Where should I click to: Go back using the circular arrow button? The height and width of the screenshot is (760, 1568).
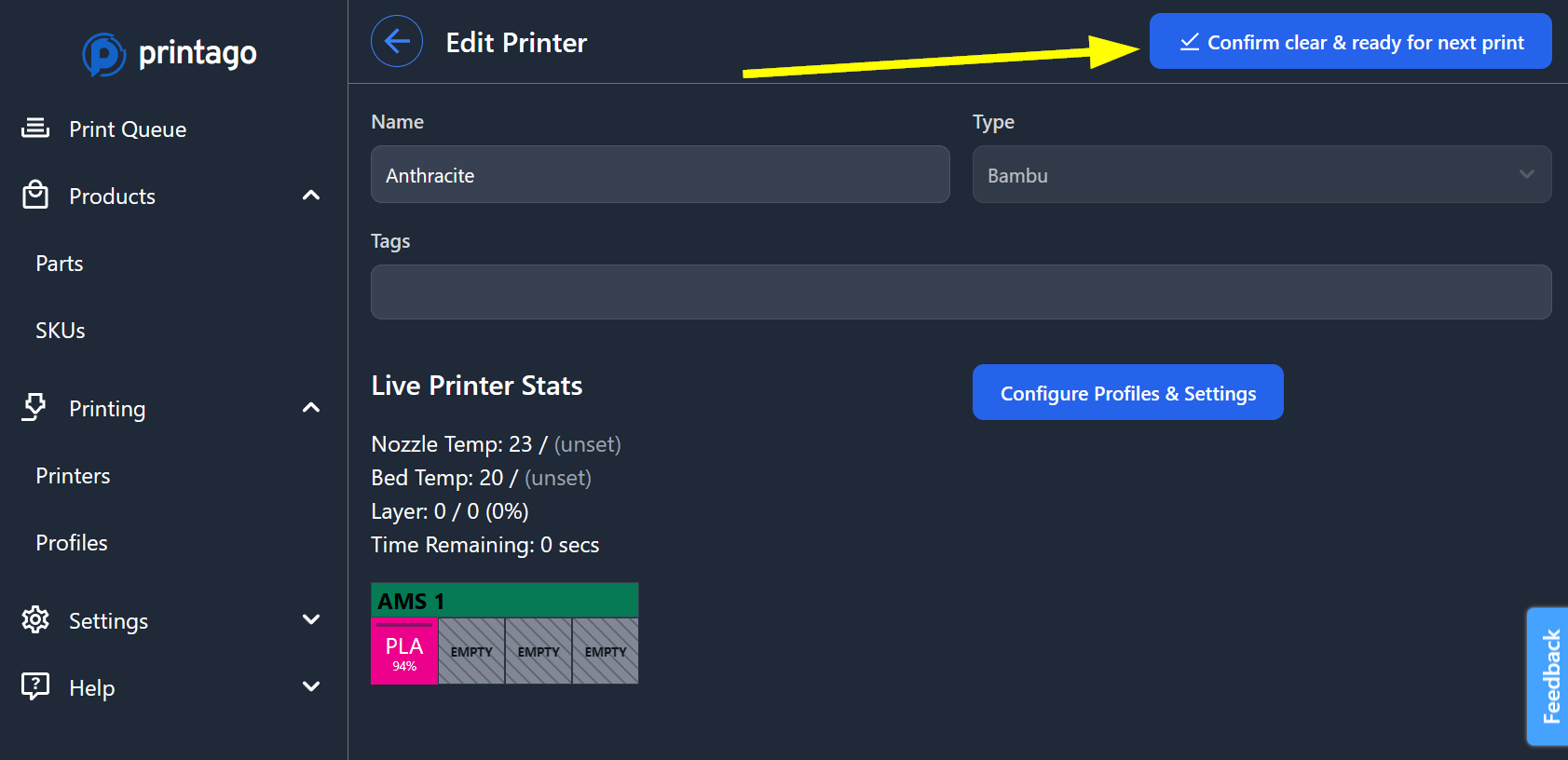pyautogui.click(x=397, y=41)
